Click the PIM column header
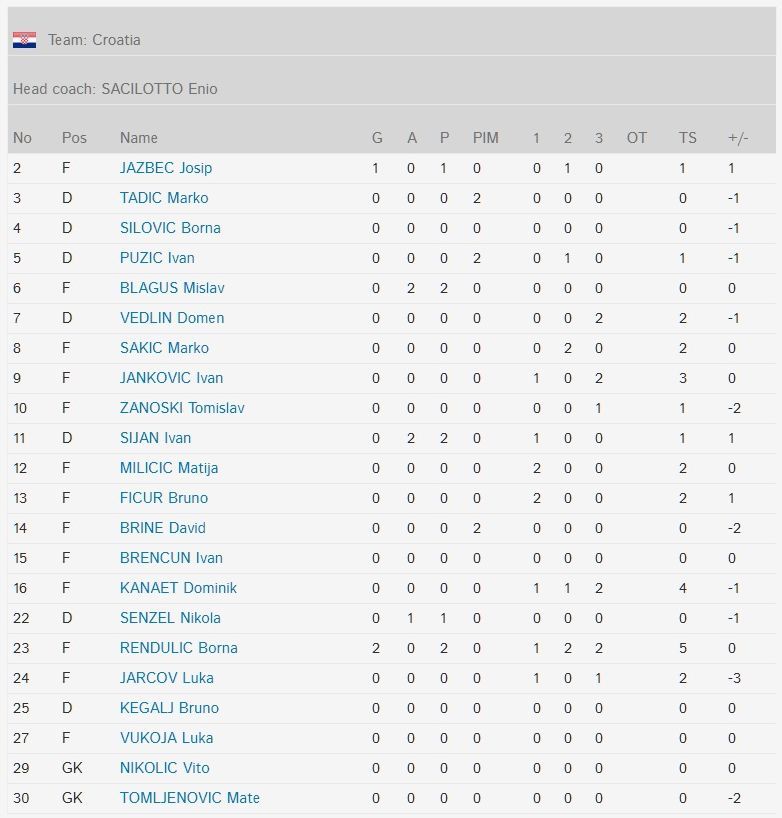782x818 pixels. (x=486, y=138)
